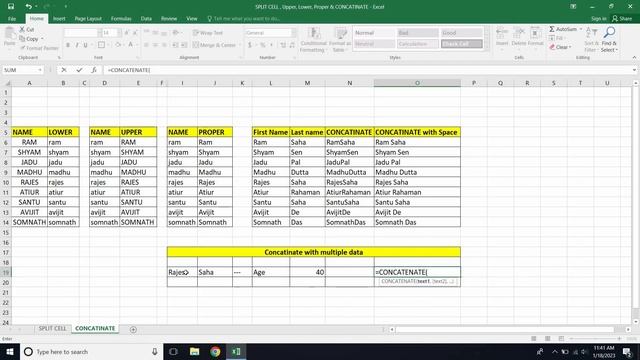Switch to SPLIT CELL sheet tab
Viewport: 640px width, 360px height.
[52, 329]
